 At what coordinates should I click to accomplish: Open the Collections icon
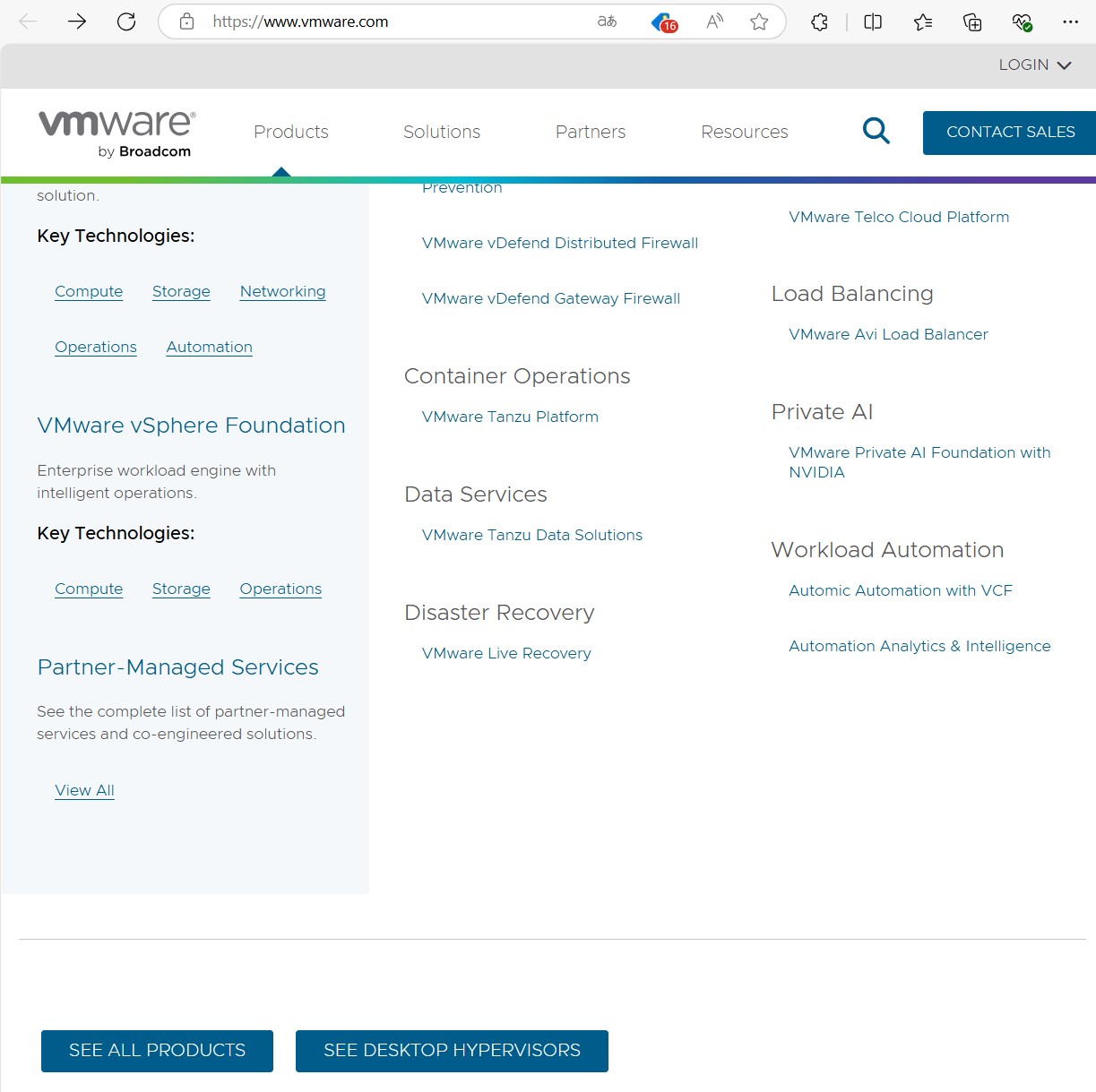972,21
